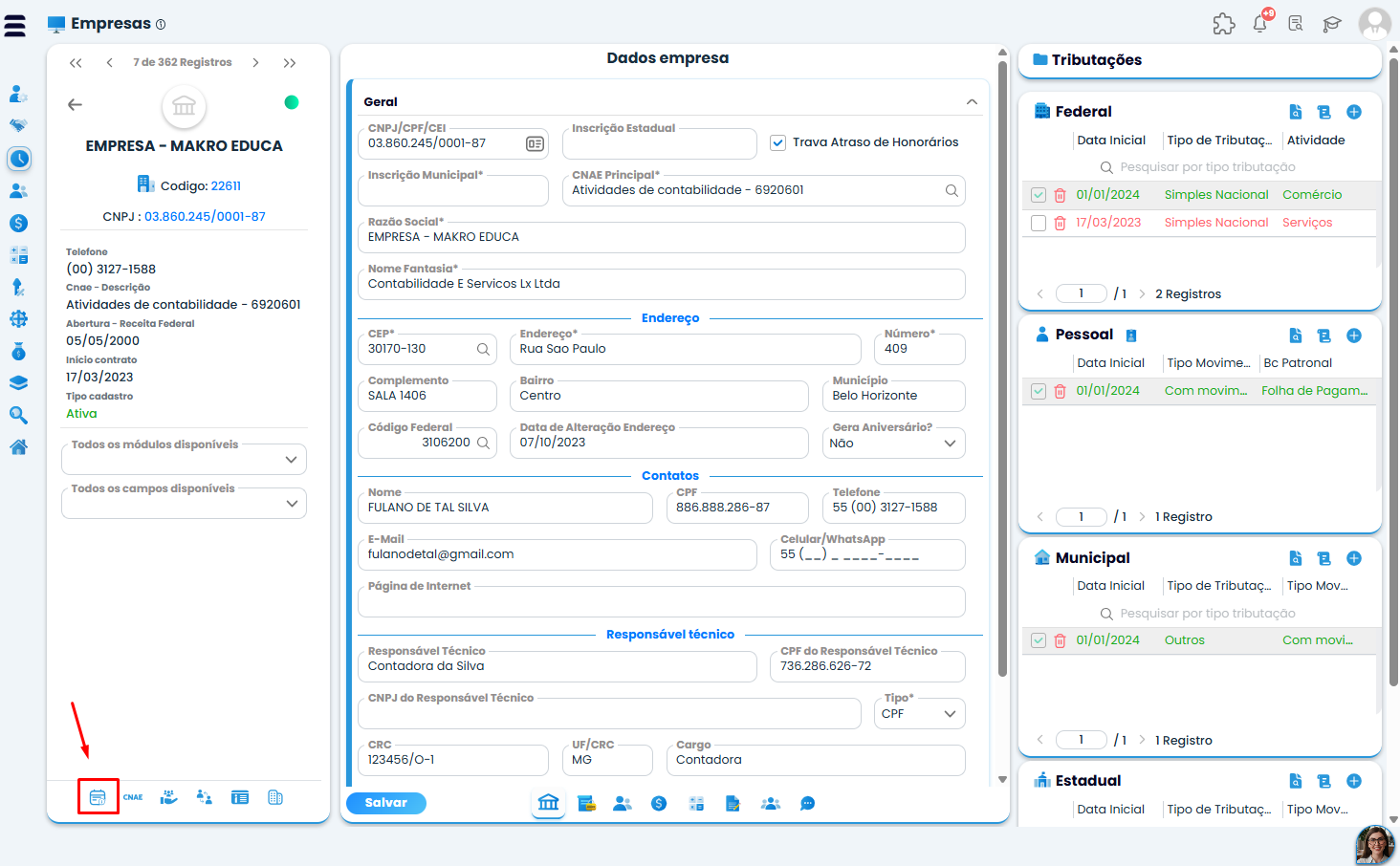Open the document edit tab at form bottom
This screenshot has width=1400, height=866.
pyautogui.click(x=733, y=804)
